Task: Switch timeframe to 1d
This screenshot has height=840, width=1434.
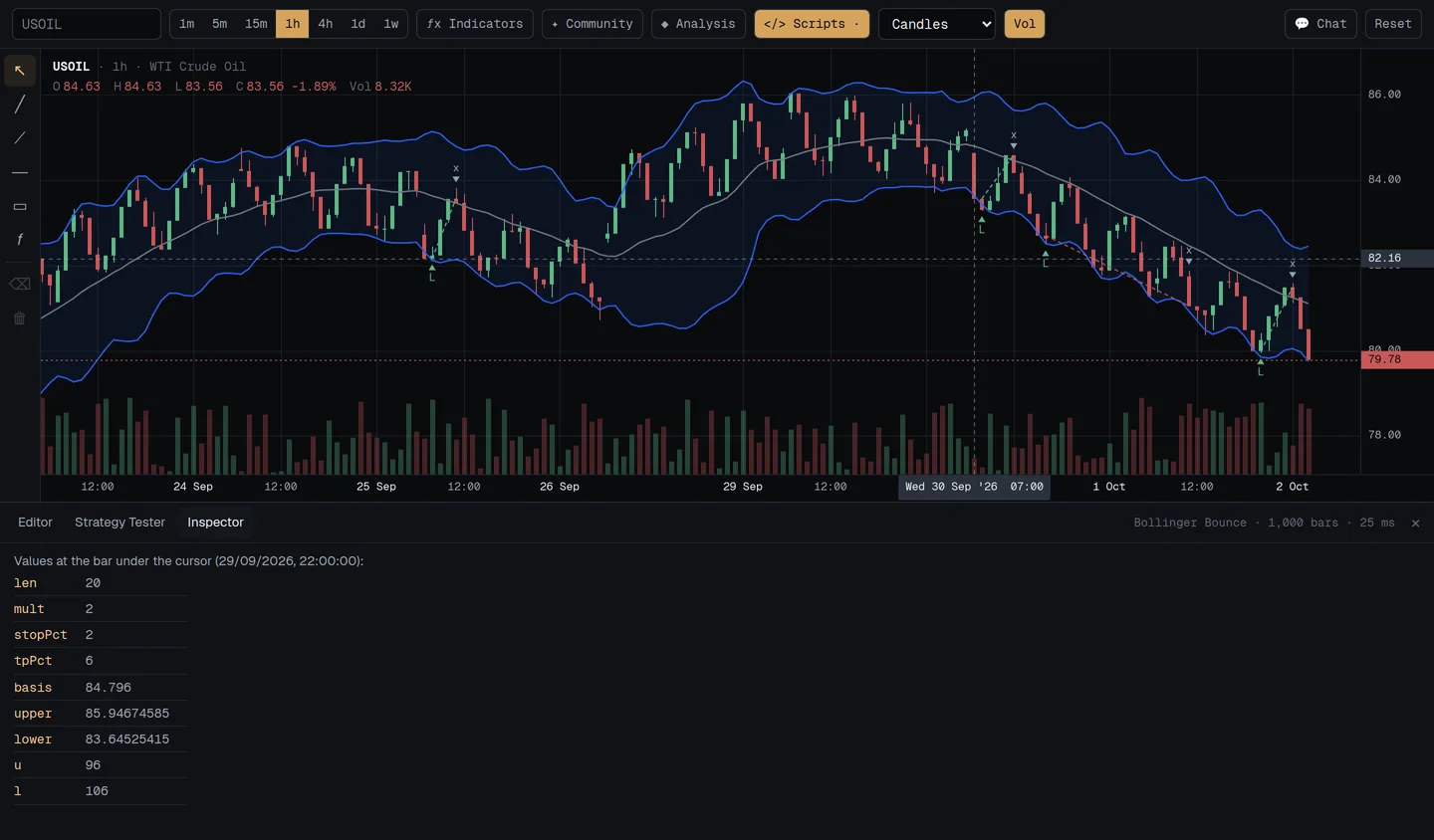Action: [358, 24]
